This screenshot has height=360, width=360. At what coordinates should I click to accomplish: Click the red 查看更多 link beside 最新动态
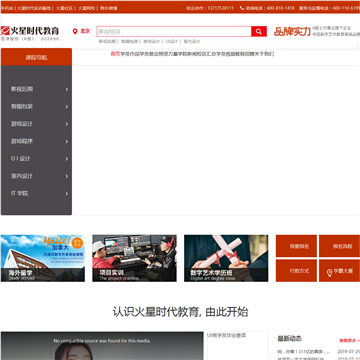(349, 341)
